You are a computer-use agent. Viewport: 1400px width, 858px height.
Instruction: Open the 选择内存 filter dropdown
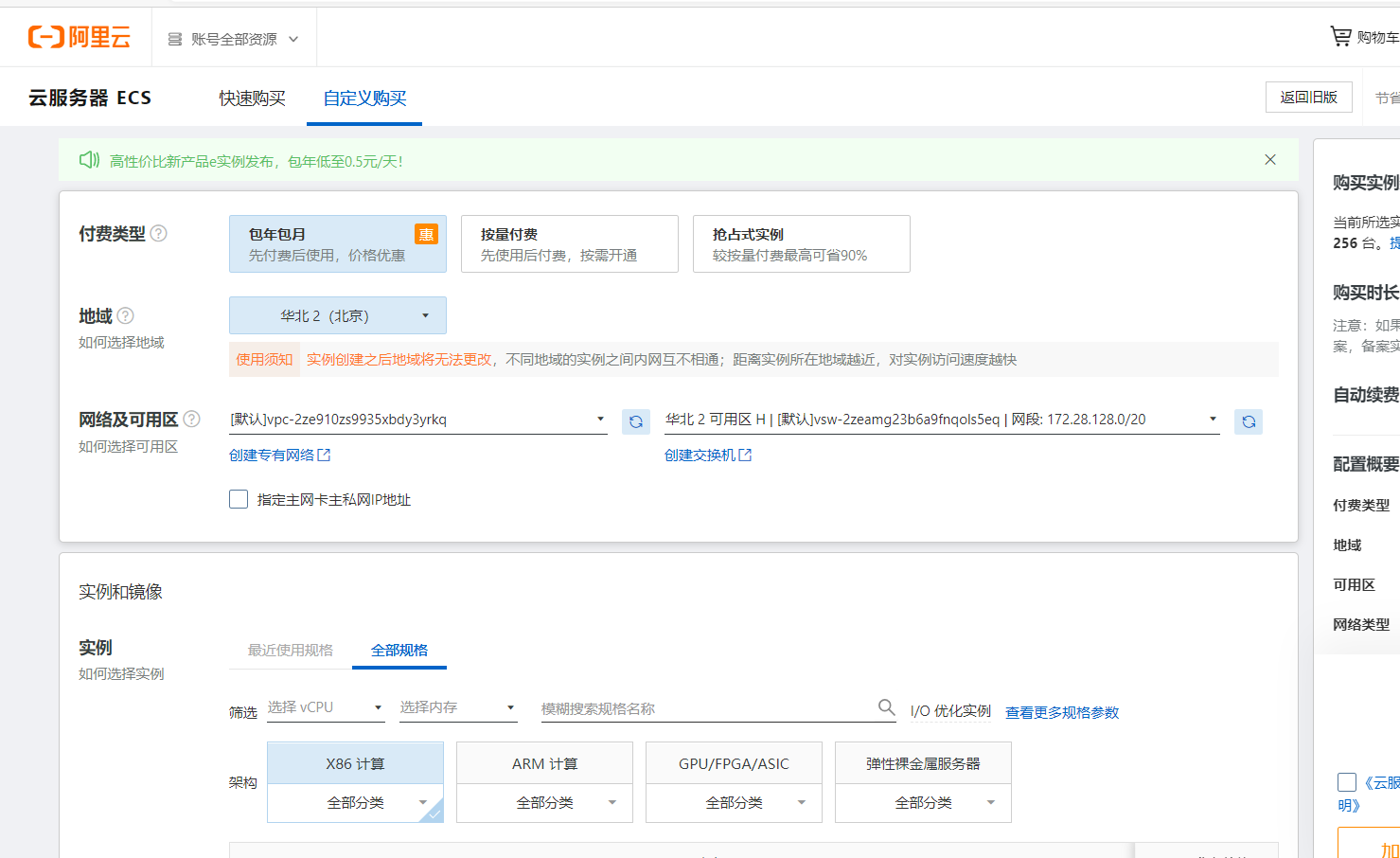pos(458,707)
